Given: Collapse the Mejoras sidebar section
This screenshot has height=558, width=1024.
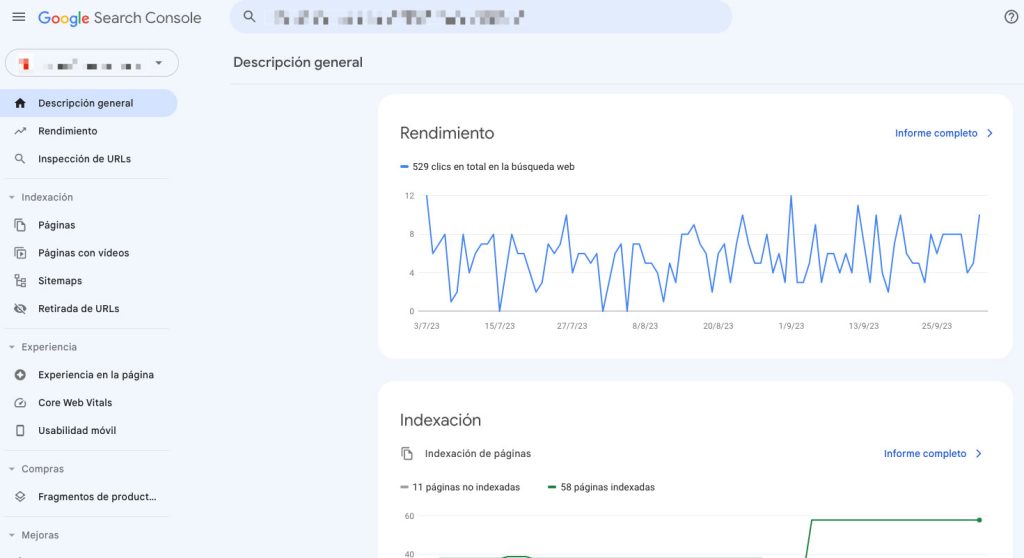Looking at the screenshot, I should tap(12, 535).
